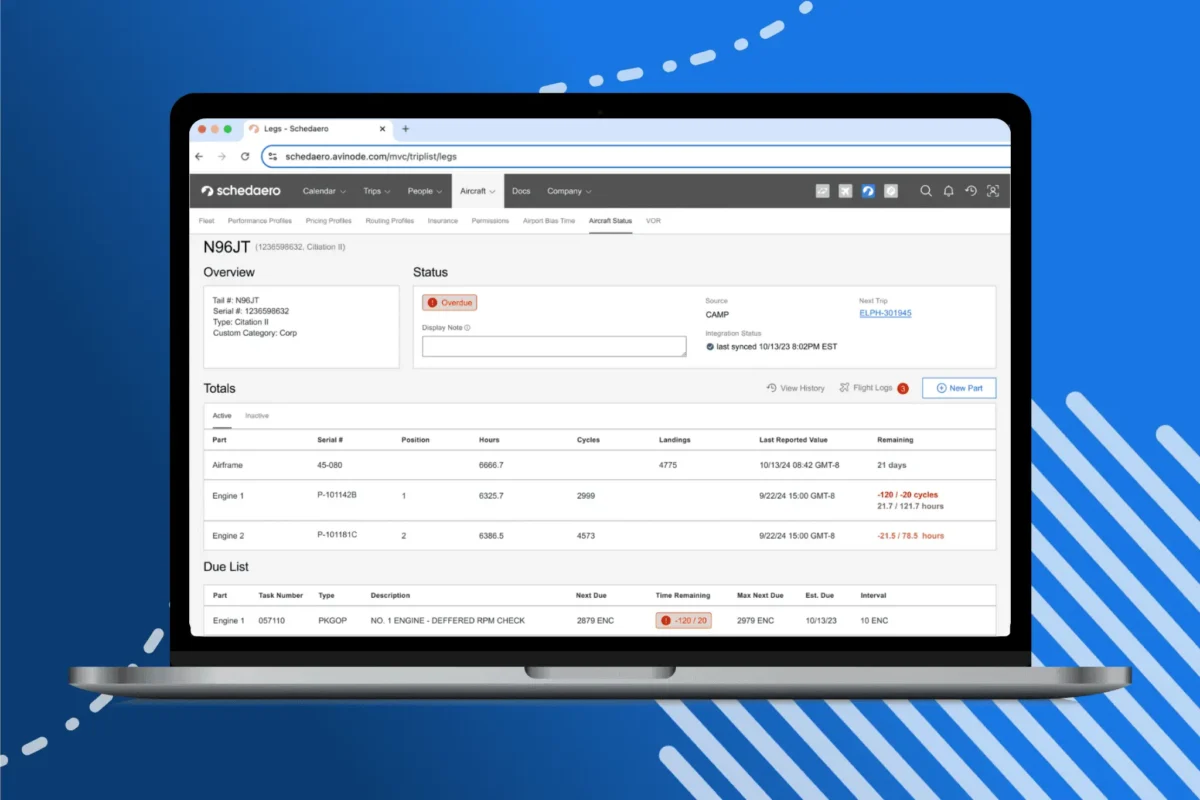This screenshot has width=1200, height=800.
Task: Click the browser address bar URL
Action: 371,157
